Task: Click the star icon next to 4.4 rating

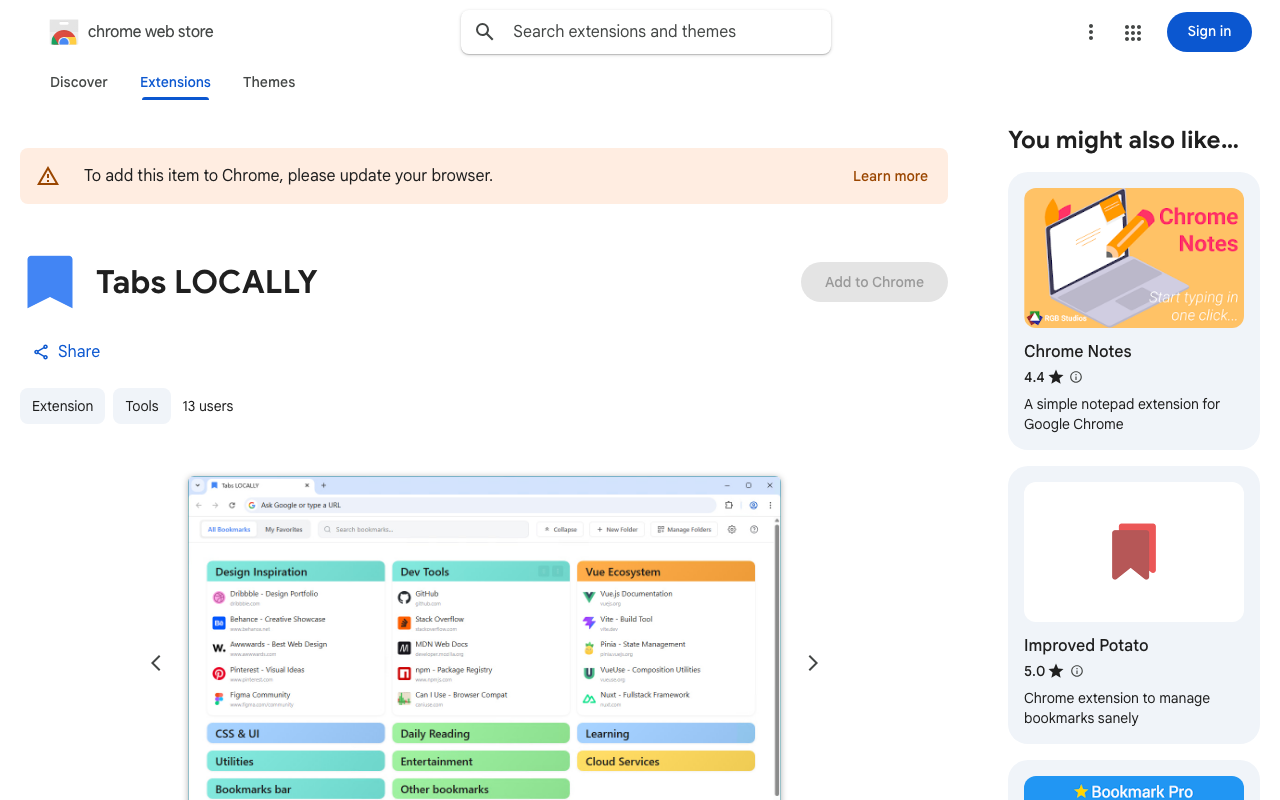Action: [x=1056, y=377]
